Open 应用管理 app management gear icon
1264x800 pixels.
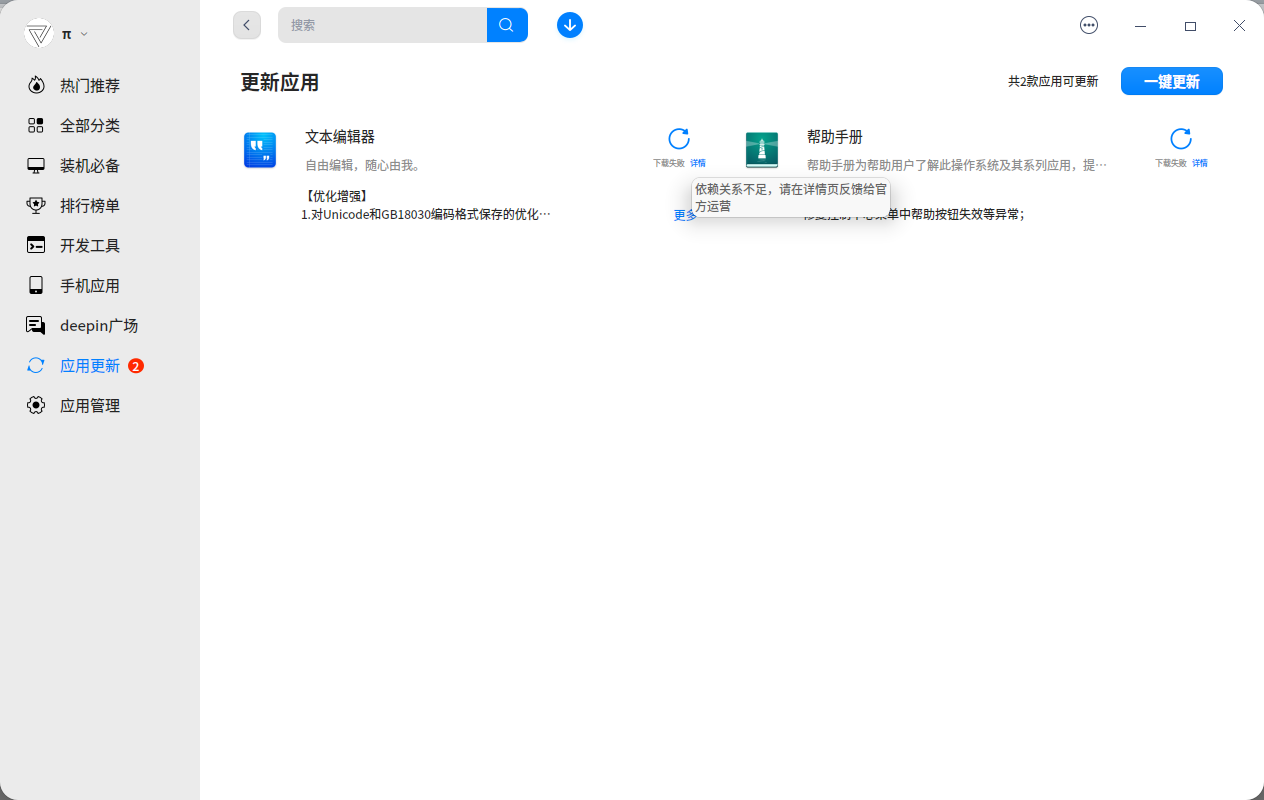[x=36, y=405]
